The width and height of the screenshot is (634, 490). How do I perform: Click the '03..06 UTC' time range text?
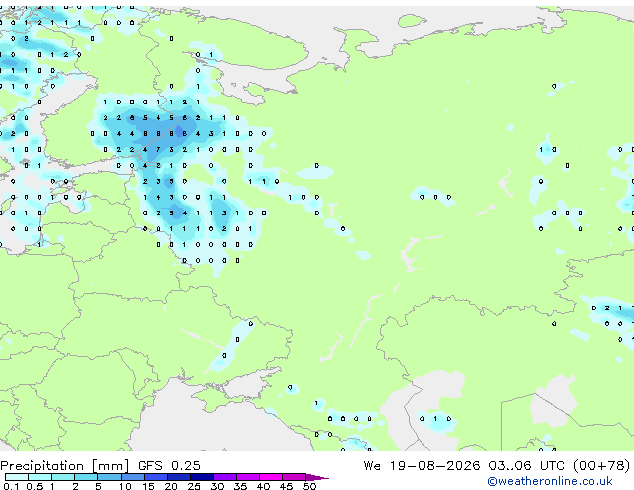[x=526, y=466]
